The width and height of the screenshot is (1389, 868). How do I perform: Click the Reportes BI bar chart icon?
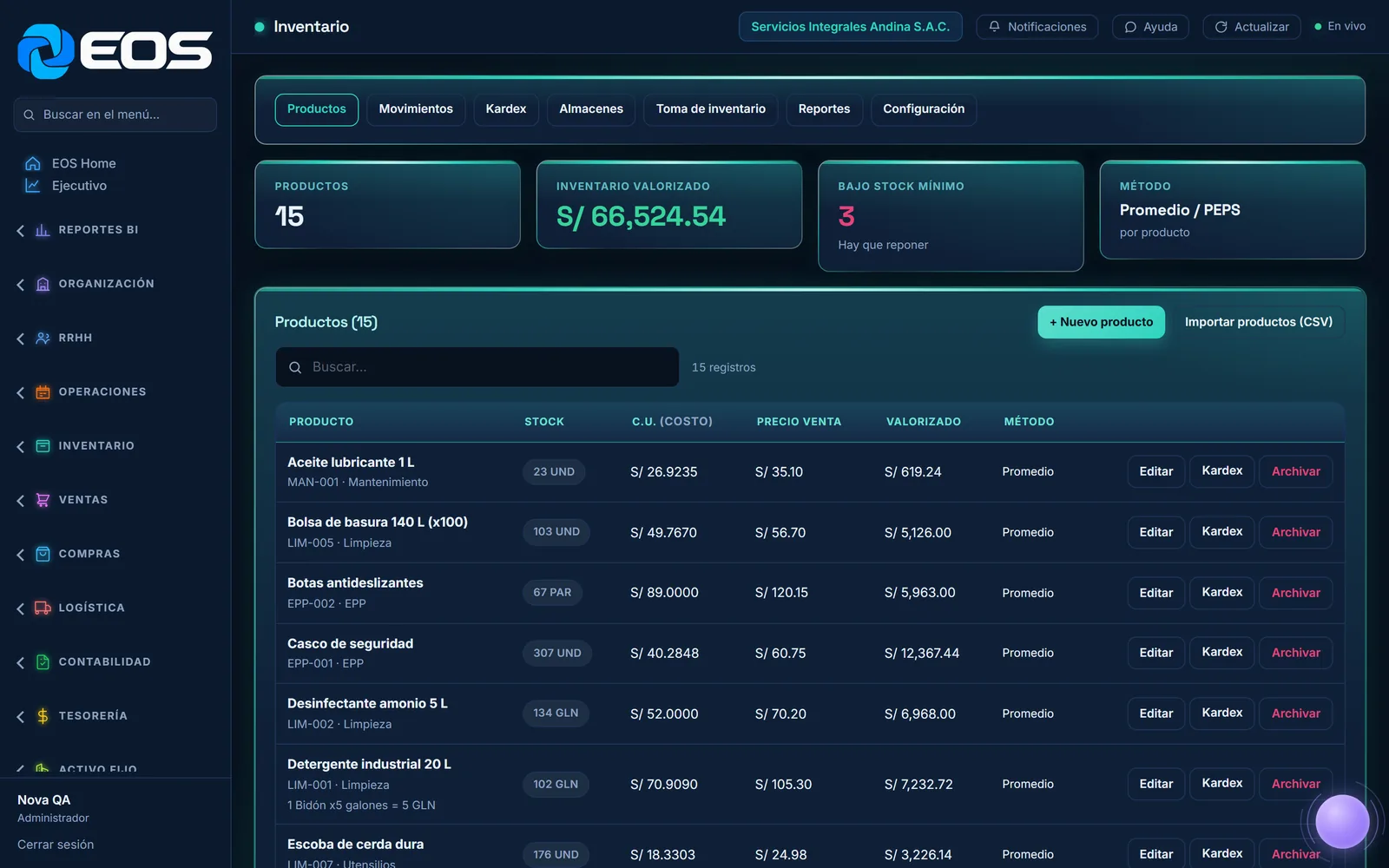(x=43, y=230)
